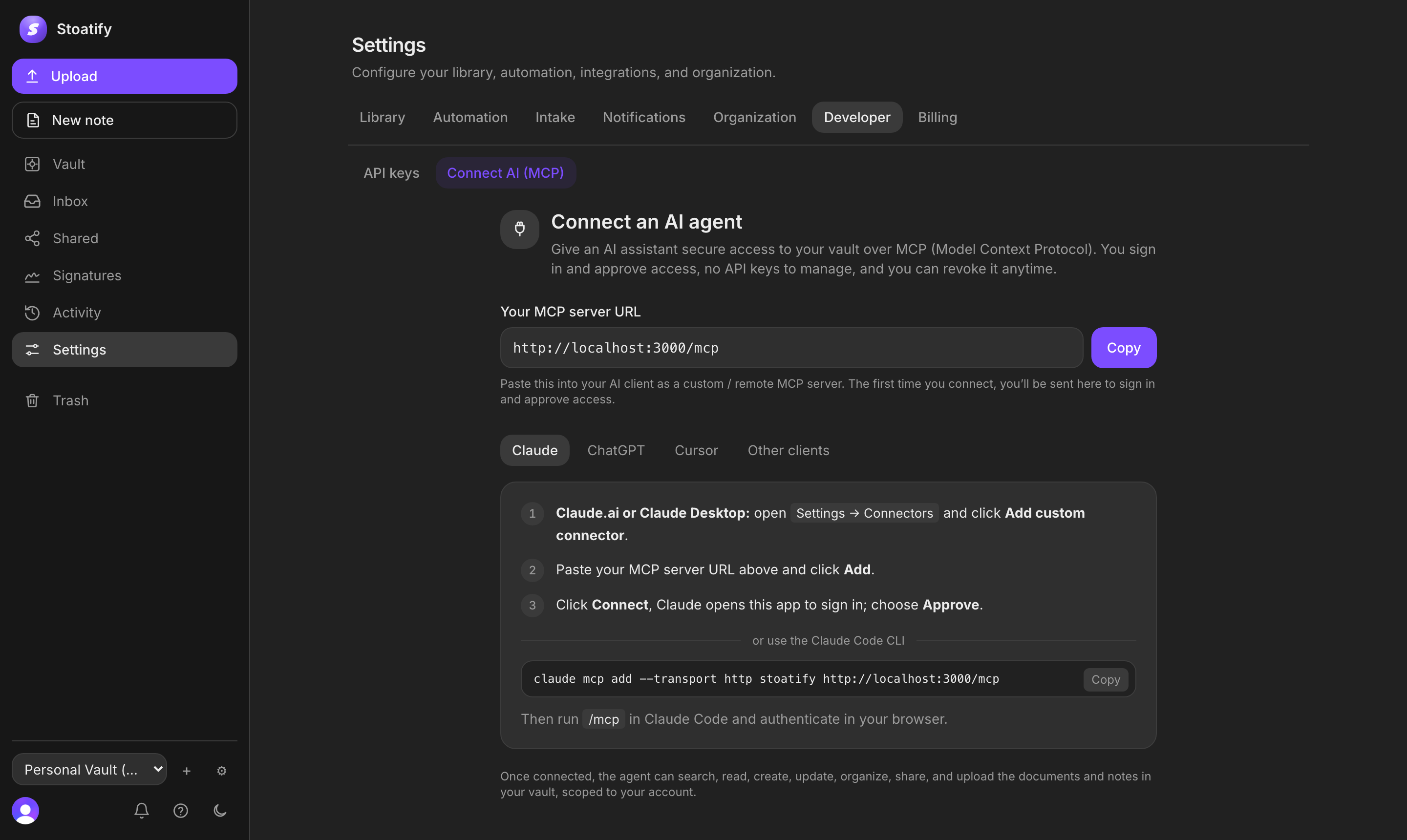Click the vault gear settings icon
Viewport: 1407px width, 840px height.
(x=221, y=771)
